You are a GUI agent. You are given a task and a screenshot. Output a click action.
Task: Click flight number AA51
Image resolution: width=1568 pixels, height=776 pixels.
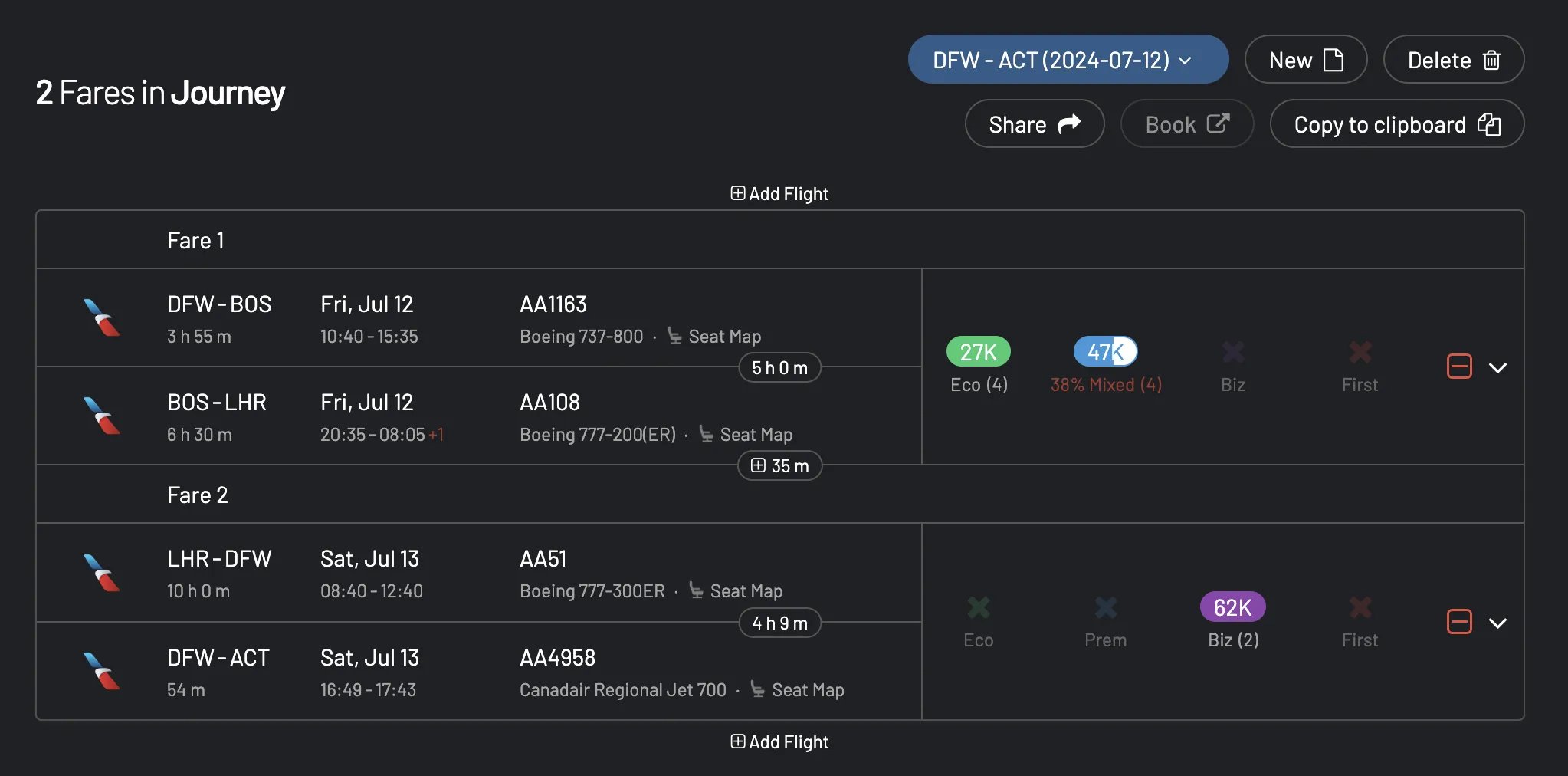coord(543,559)
